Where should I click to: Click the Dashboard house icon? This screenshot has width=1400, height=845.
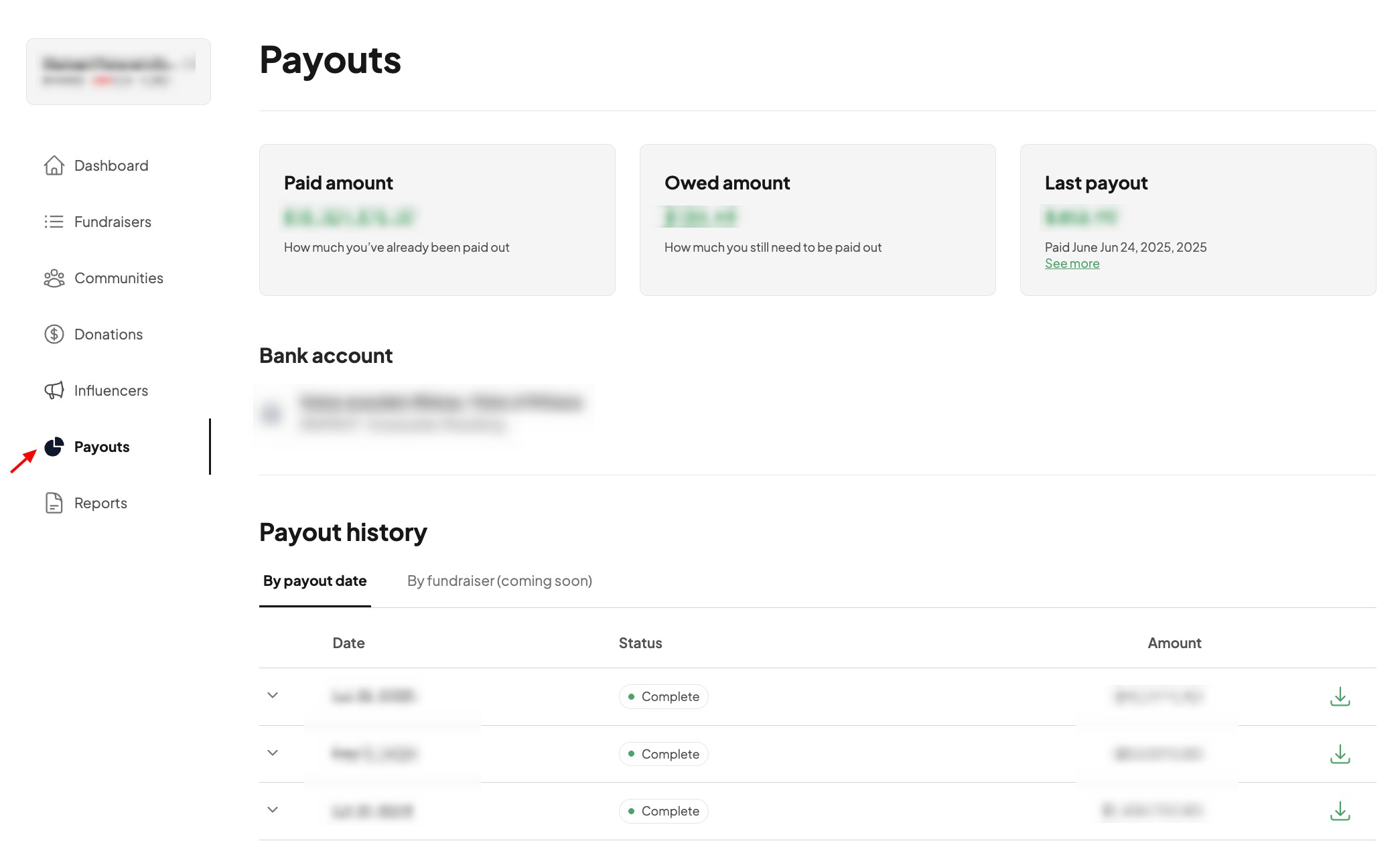click(x=54, y=165)
